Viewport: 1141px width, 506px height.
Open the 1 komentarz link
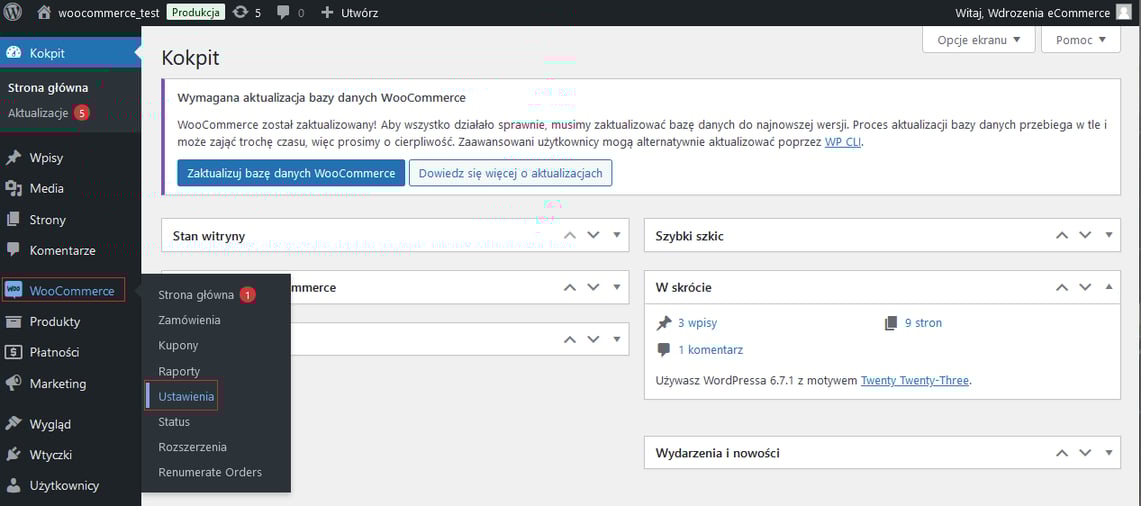point(710,349)
